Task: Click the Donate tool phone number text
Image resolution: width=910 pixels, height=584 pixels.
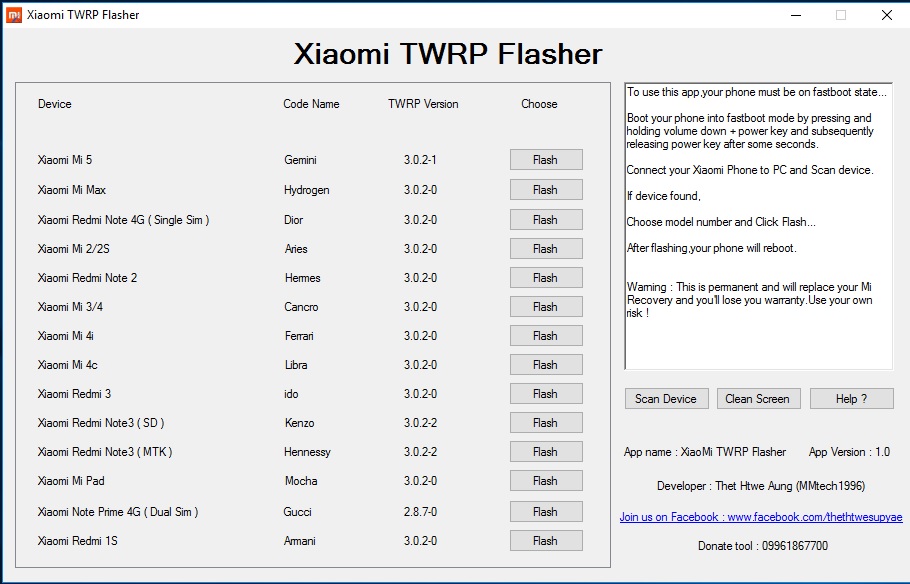Action: coord(763,546)
